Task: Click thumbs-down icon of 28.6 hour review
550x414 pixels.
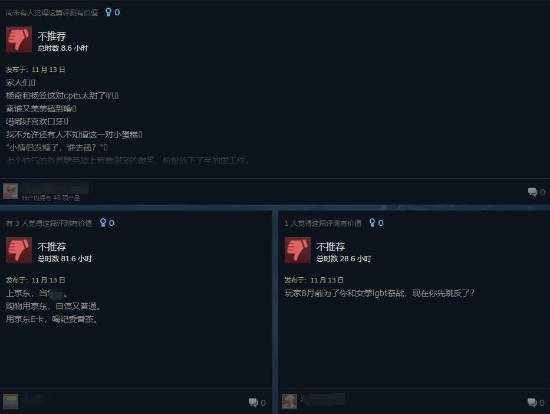Action: [297, 250]
